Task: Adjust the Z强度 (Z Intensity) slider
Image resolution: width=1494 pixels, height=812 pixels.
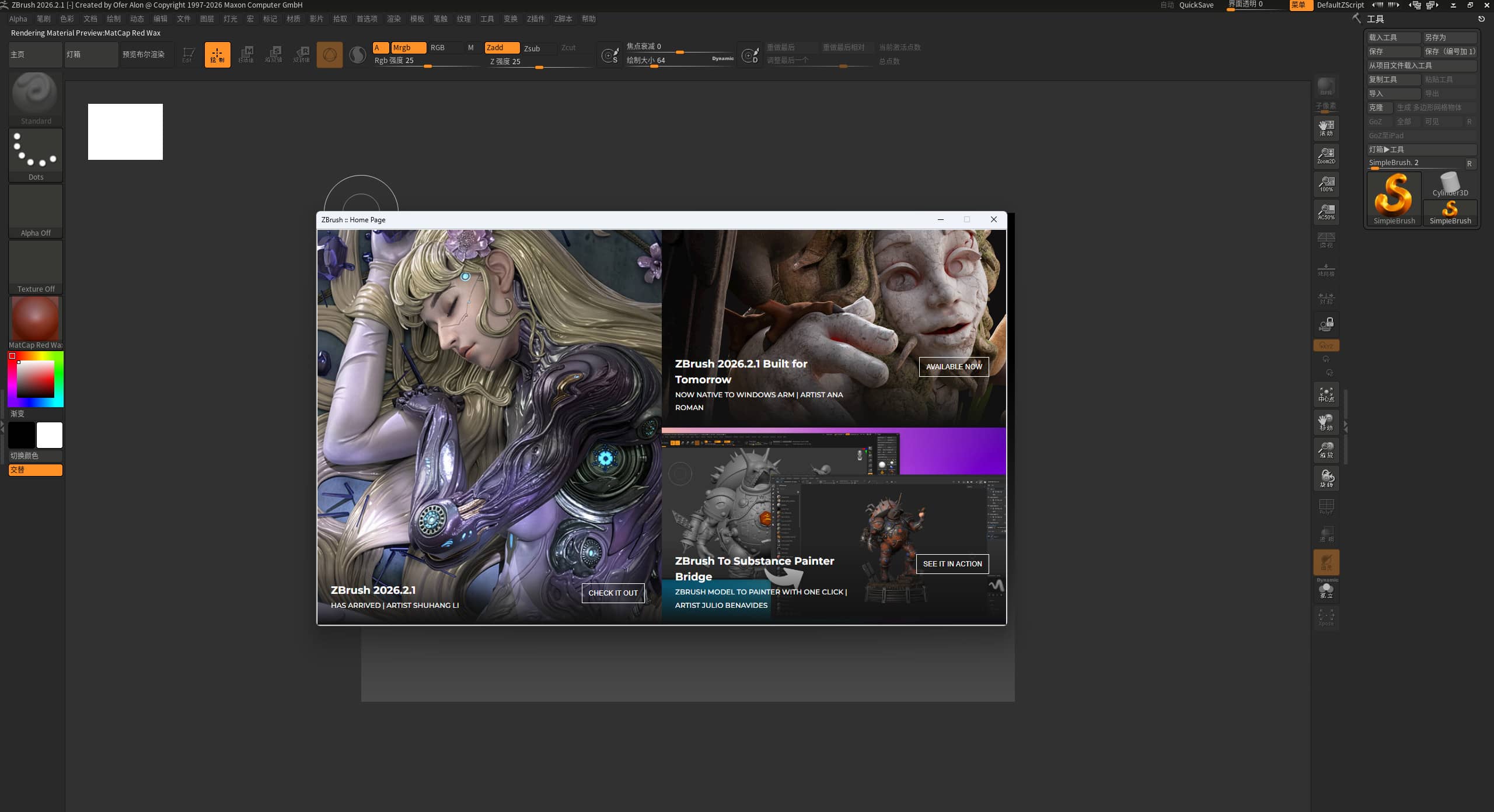Action: click(540, 62)
